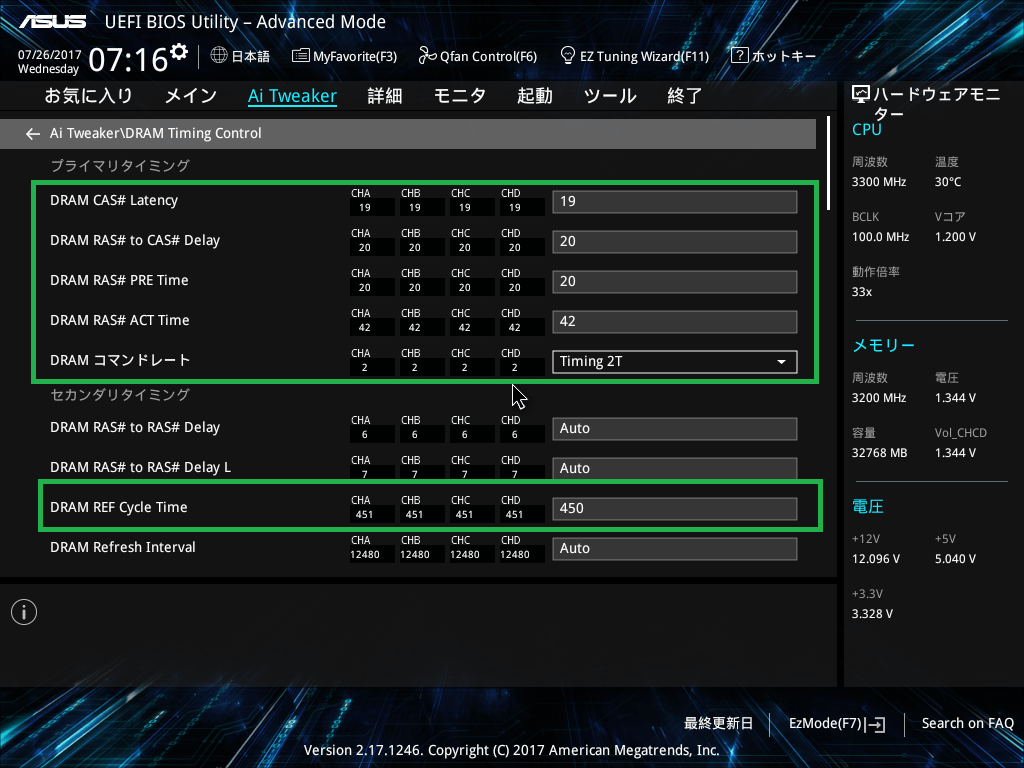The height and width of the screenshot is (768, 1024).
Task: Click the EZ Tuning Wizard lightbulb icon
Action: [568, 56]
